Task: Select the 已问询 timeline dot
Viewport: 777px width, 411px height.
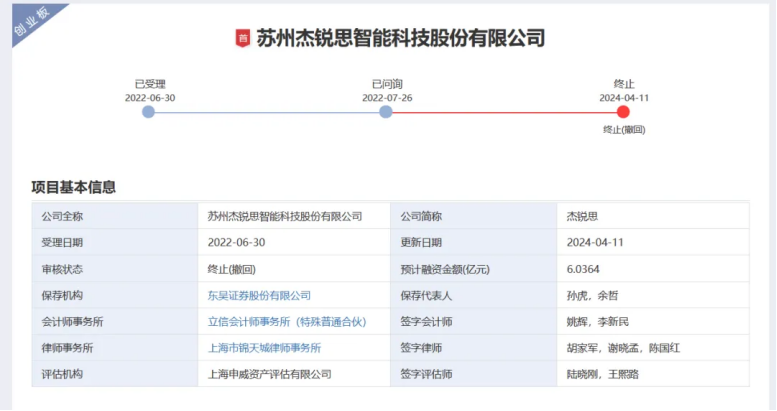Action: [x=386, y=112]
